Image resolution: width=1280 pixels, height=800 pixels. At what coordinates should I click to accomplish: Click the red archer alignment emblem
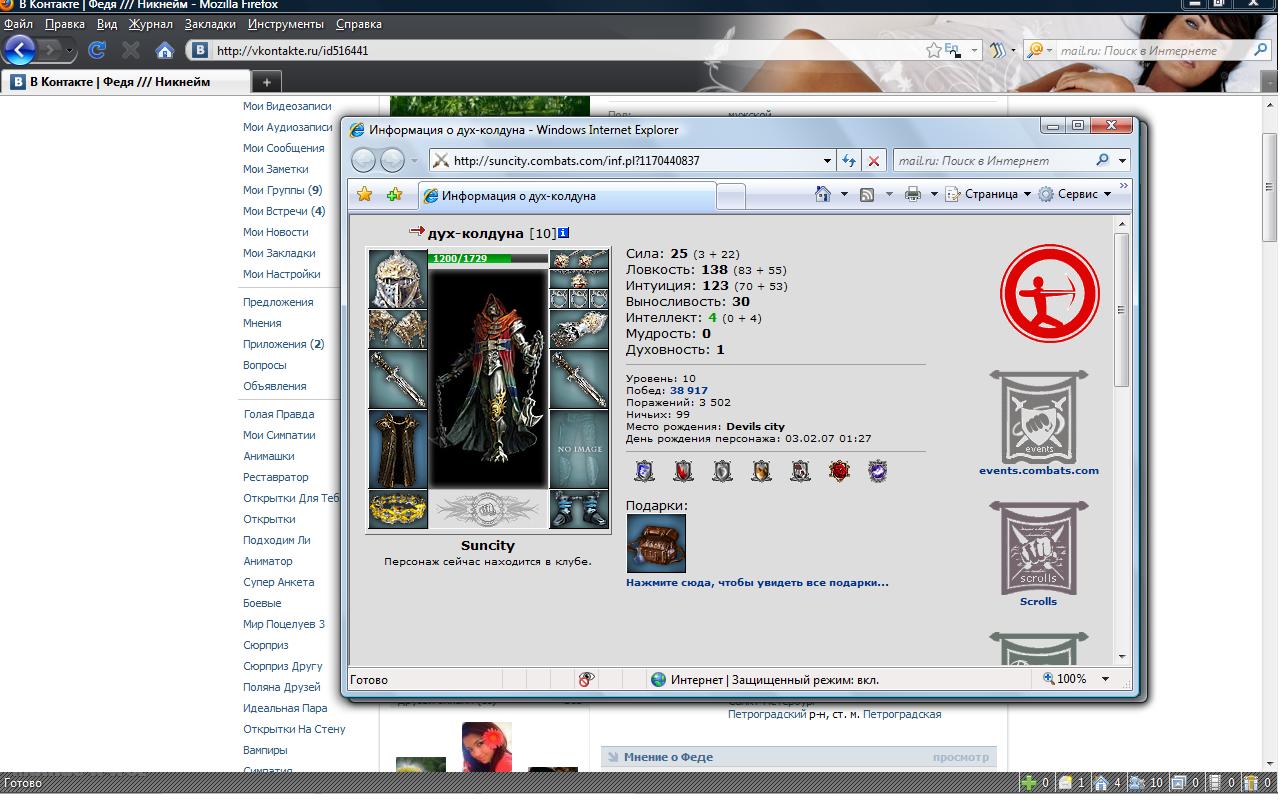pyautogui.click(x=1050, y=294)
